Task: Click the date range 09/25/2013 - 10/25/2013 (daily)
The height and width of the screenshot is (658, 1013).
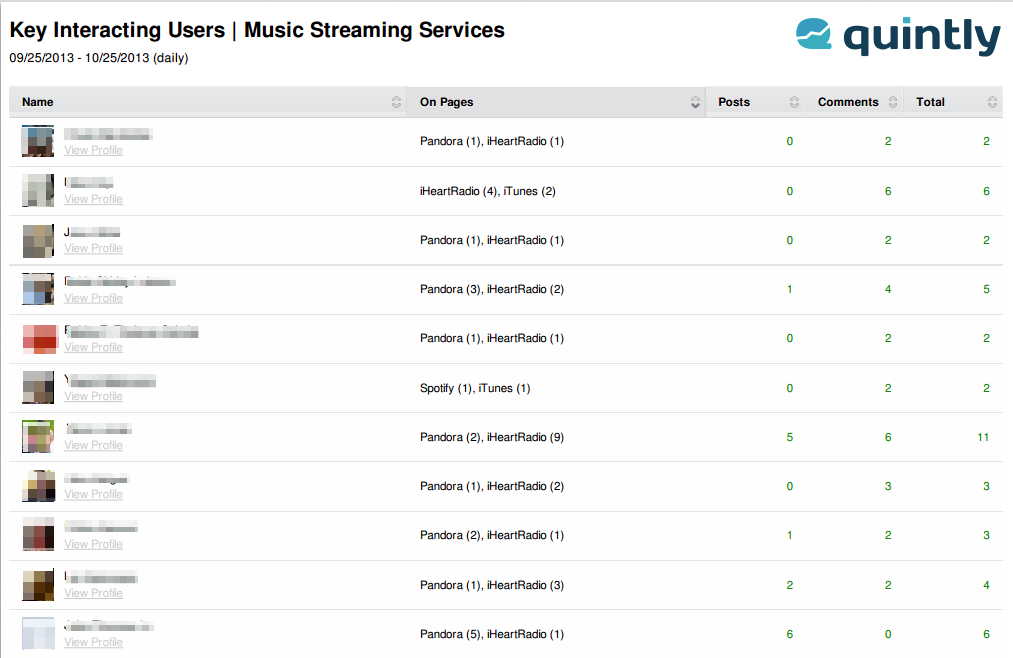Action: (99, 57)
